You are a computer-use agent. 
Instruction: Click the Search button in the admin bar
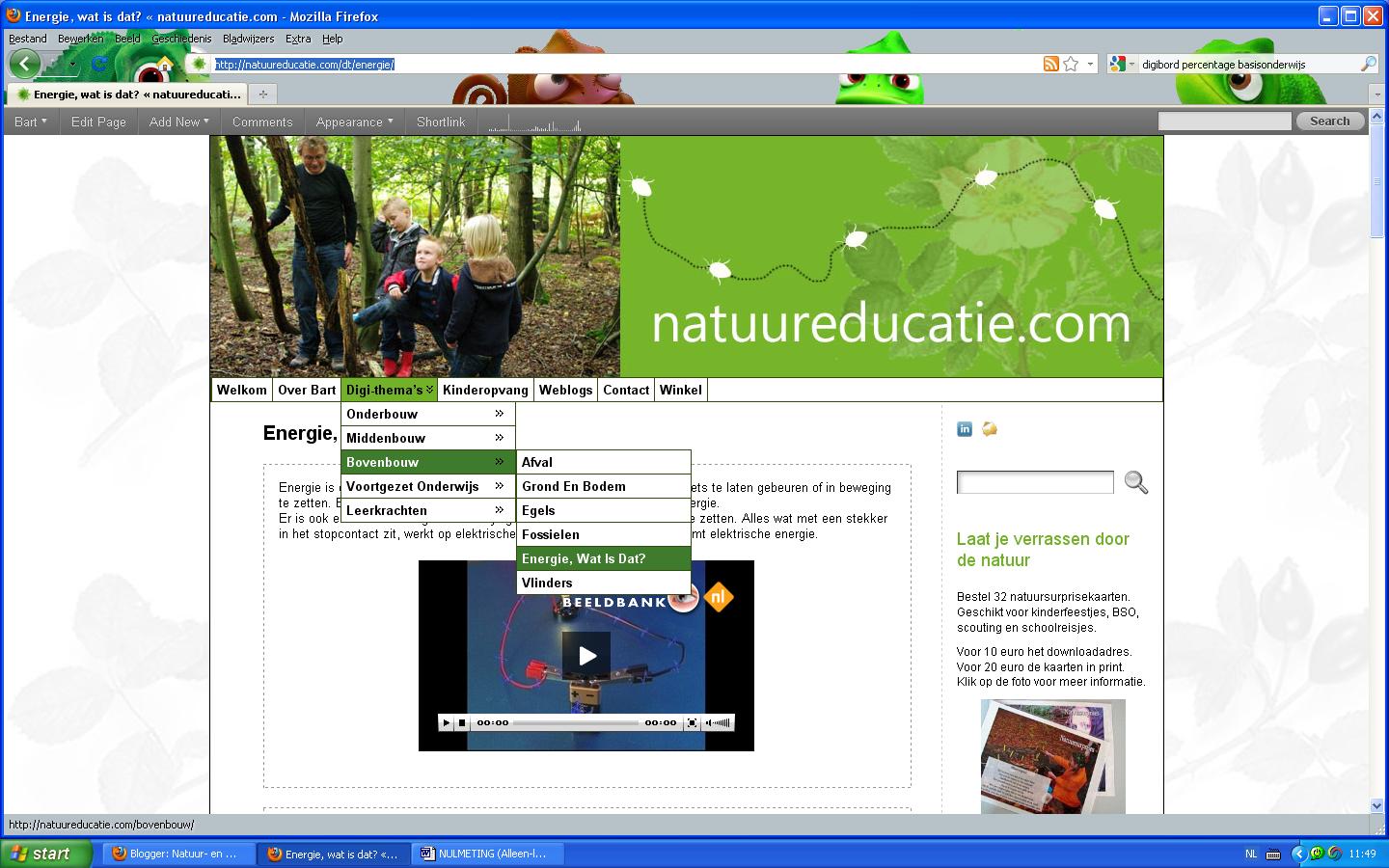coord(1329,121)
